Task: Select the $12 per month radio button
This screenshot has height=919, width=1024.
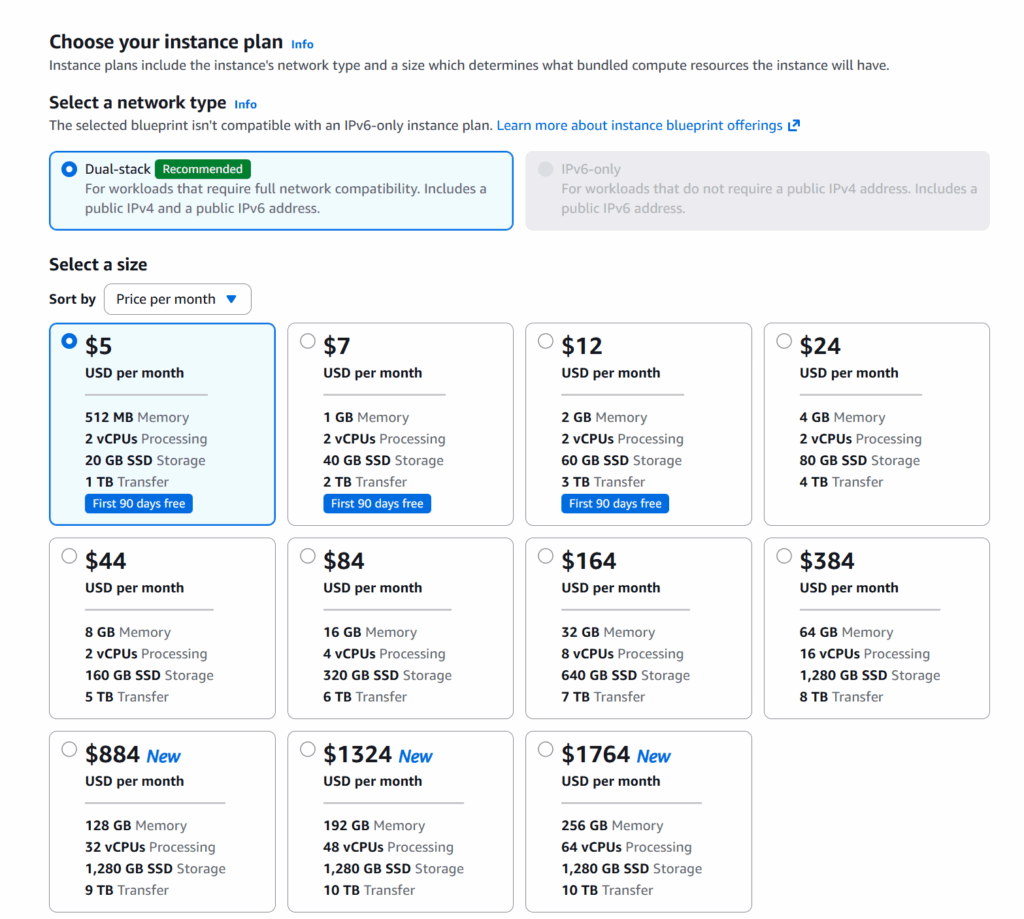Action: (x=546, y=341)
